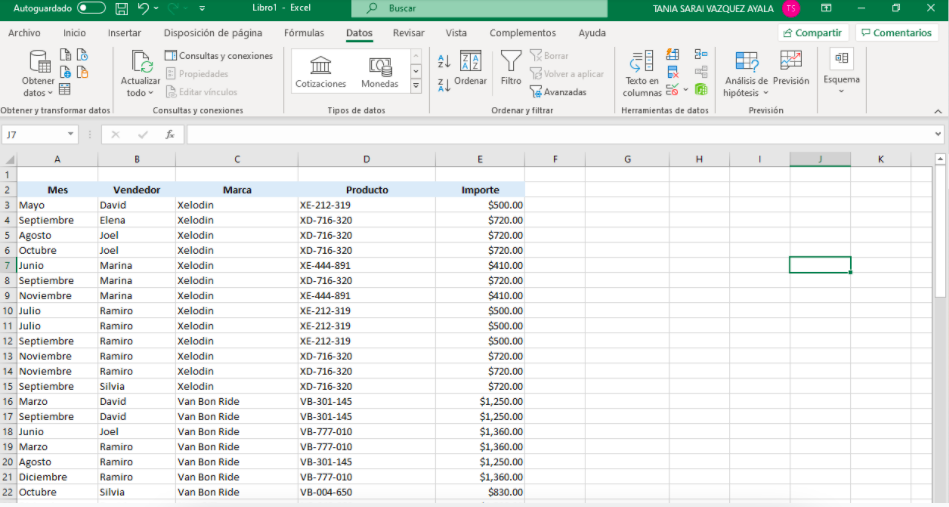Toggle the Autoguardado switch
This screenshot has width=949, height=507.
(x=91, y=8)
